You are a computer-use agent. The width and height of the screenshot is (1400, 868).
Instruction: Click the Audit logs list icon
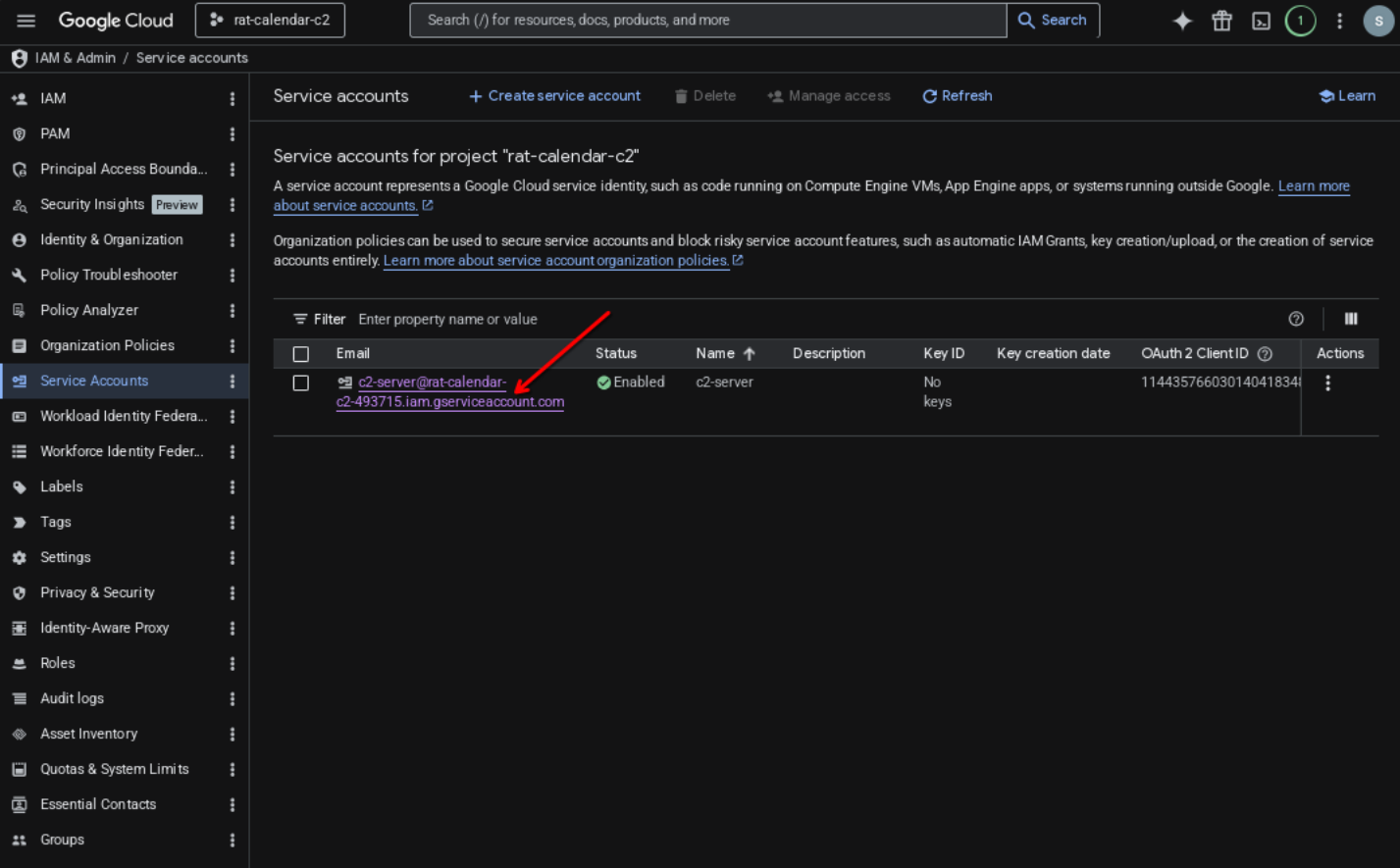19,698
